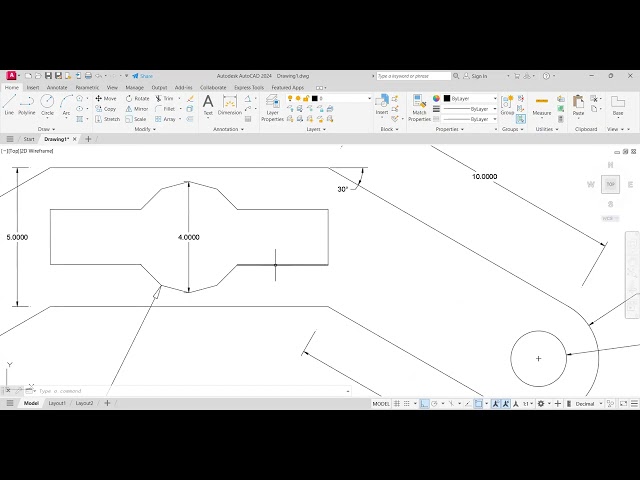Expand the Utilities panel
The image size is (640, 480).
tap(547, 129)
